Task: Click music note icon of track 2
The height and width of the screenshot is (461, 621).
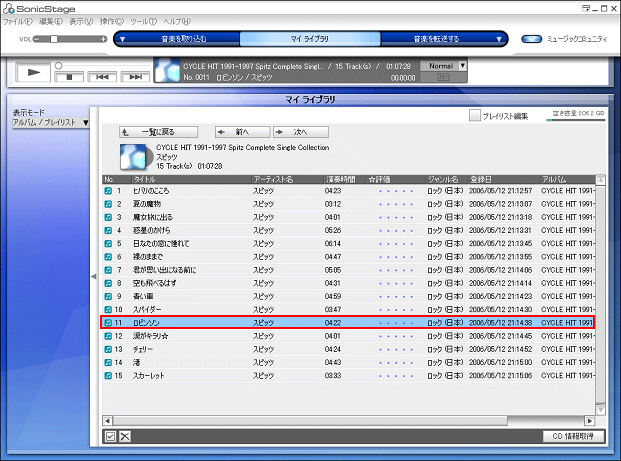Action: click(x=108, y=204)
